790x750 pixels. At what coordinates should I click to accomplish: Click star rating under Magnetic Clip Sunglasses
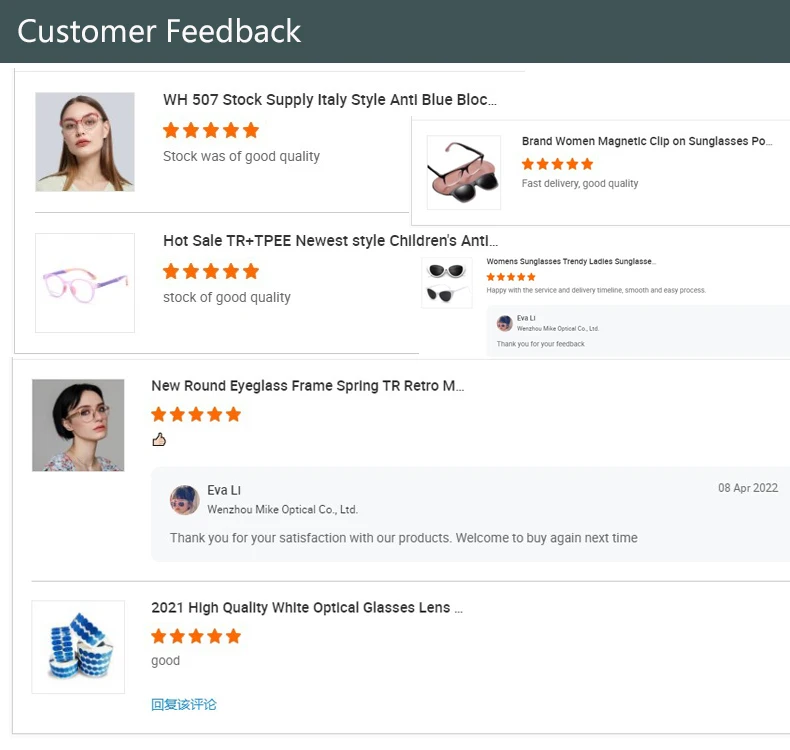[557, 164]
